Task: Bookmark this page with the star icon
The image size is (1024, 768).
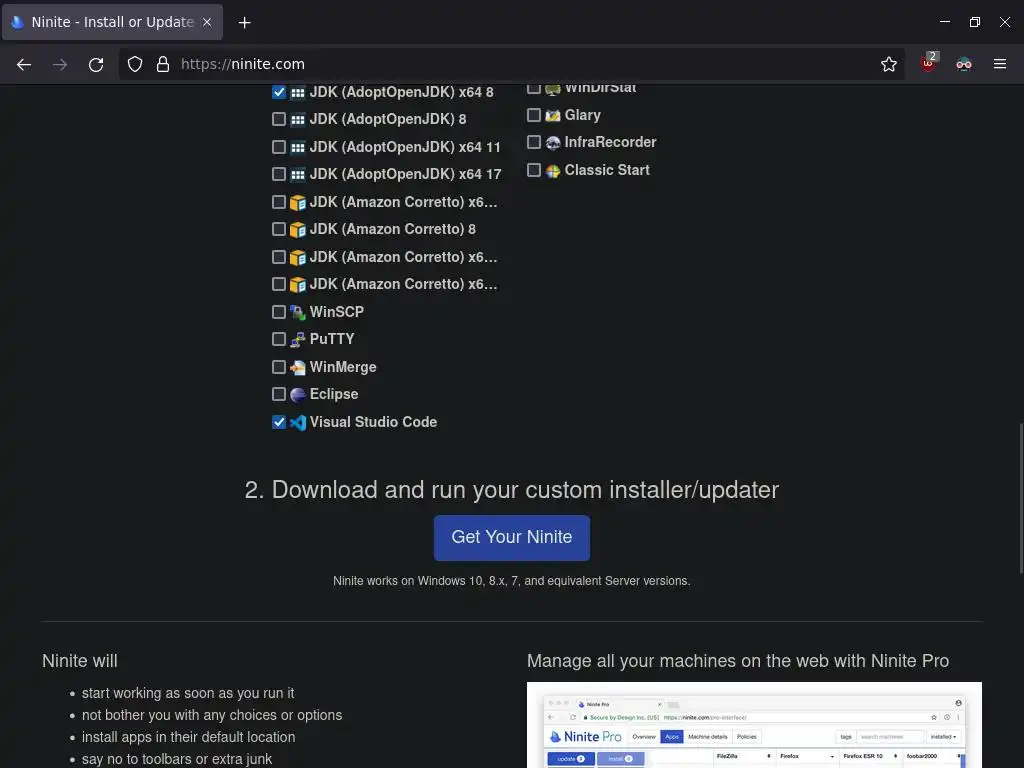Action: click(x=888, y=64)
